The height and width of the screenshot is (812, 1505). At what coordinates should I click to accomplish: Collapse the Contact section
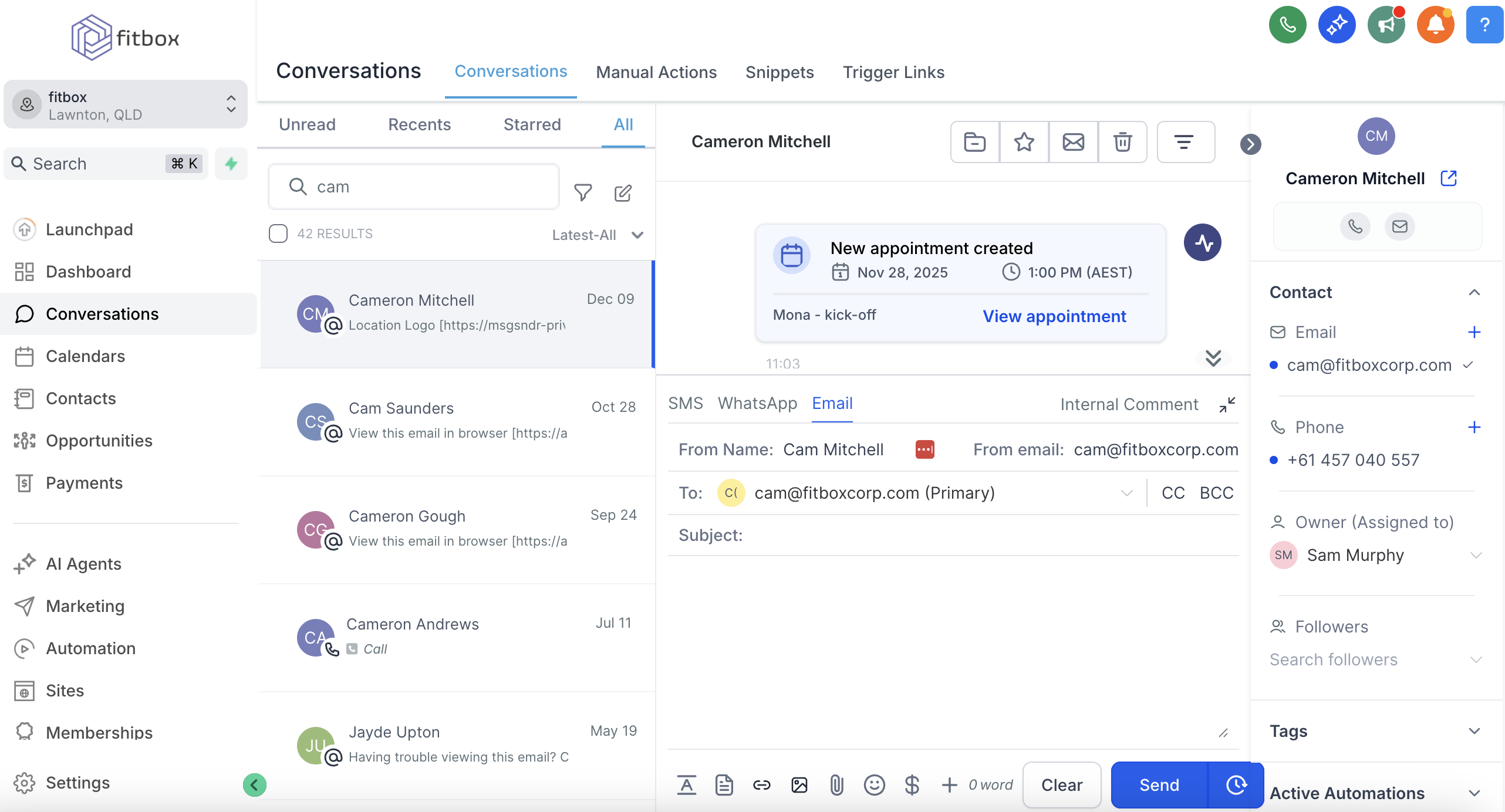pos(1474,292)
